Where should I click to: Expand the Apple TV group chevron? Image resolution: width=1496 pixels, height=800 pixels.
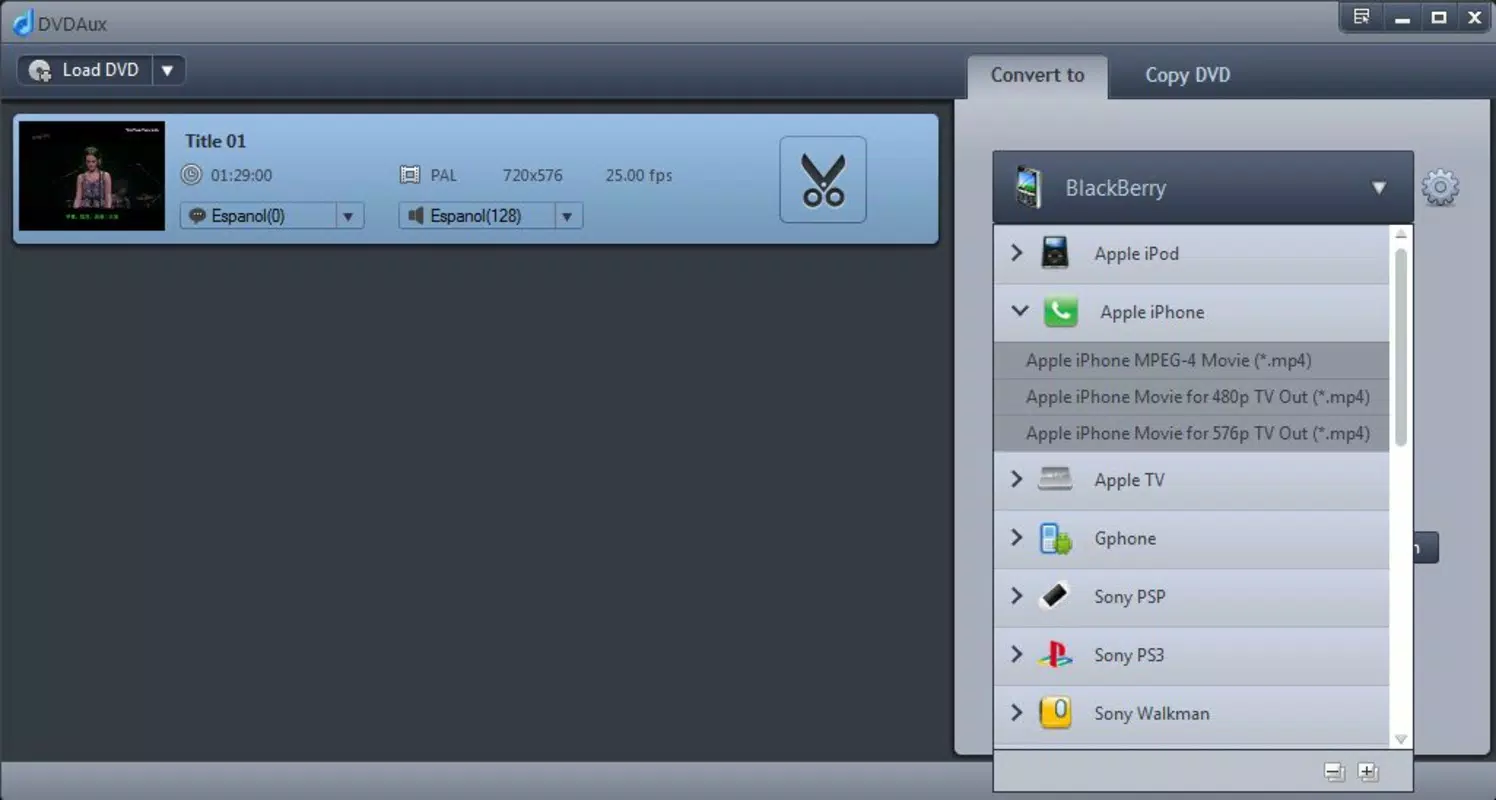[1017, 479]
